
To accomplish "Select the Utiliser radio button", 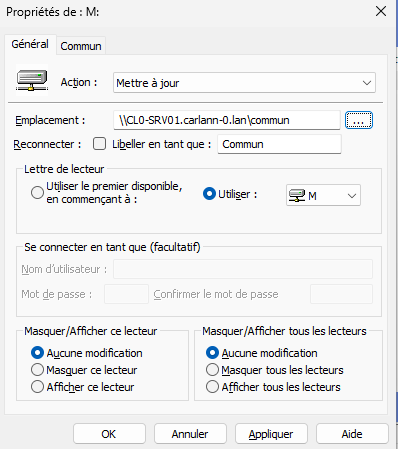I will click(209, 194).
